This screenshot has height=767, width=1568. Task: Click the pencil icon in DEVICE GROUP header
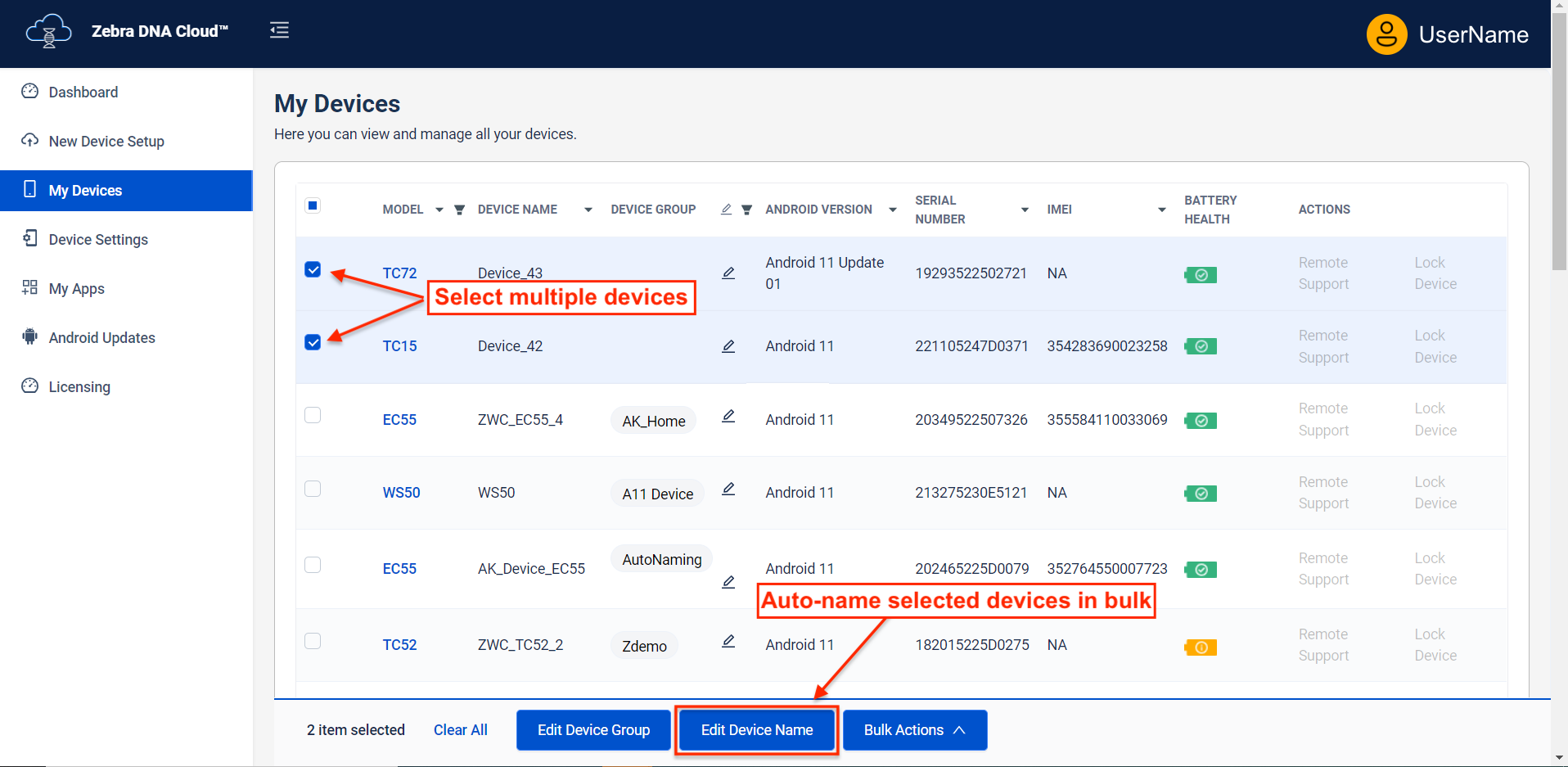[726, 210]
